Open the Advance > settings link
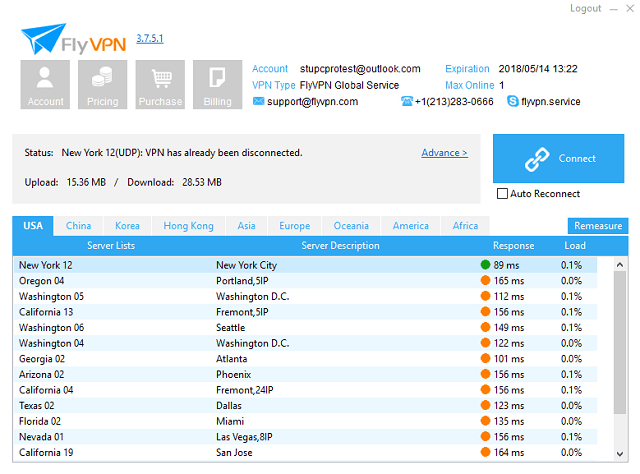 [444, 153]
